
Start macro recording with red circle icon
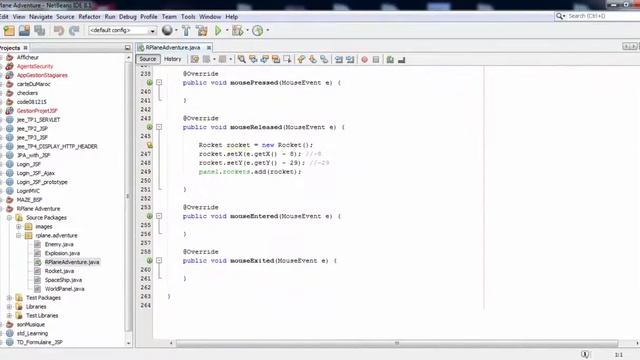(364, 60)
